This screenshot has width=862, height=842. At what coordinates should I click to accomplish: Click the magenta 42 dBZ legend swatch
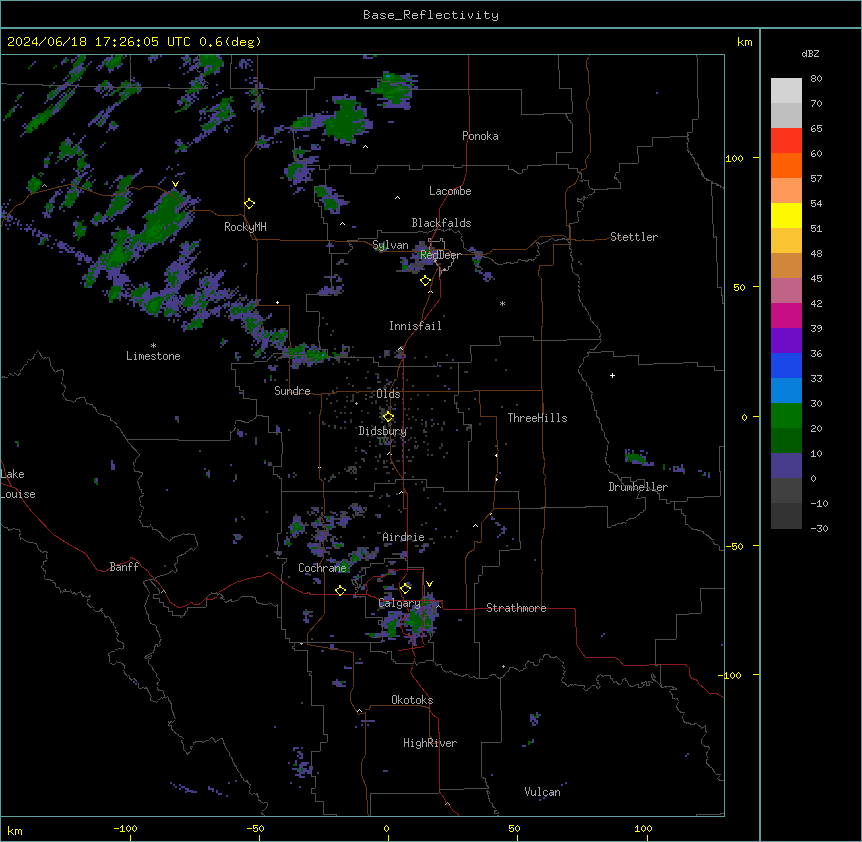click(786, 315)
